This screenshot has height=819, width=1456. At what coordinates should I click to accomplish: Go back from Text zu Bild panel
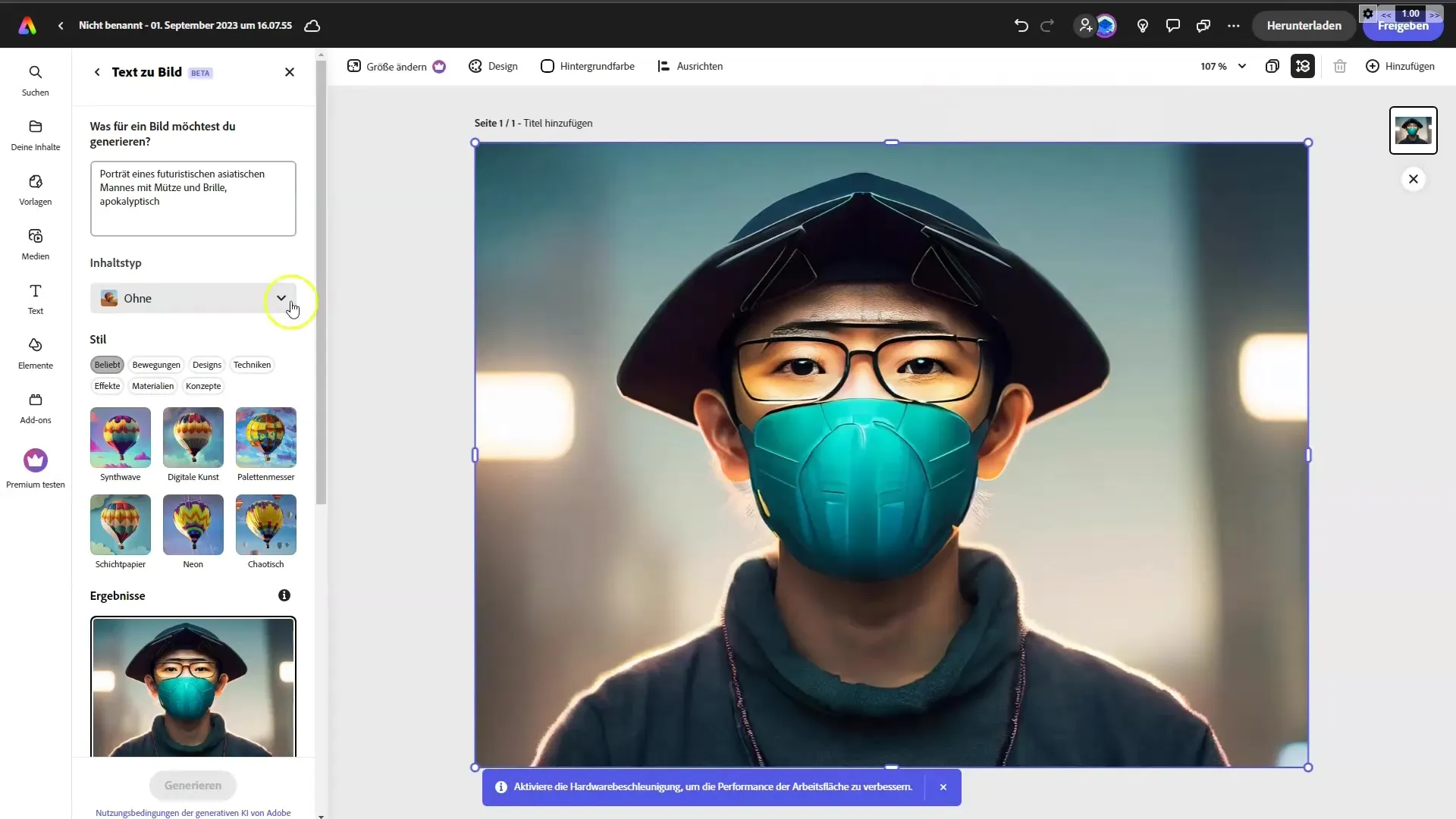(97, 72)
